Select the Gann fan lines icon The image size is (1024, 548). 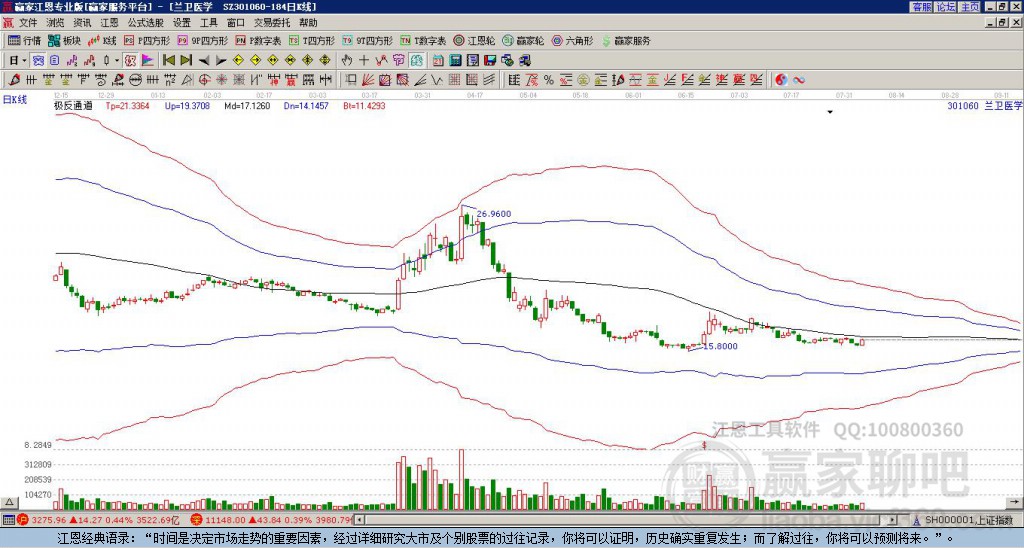367,80
